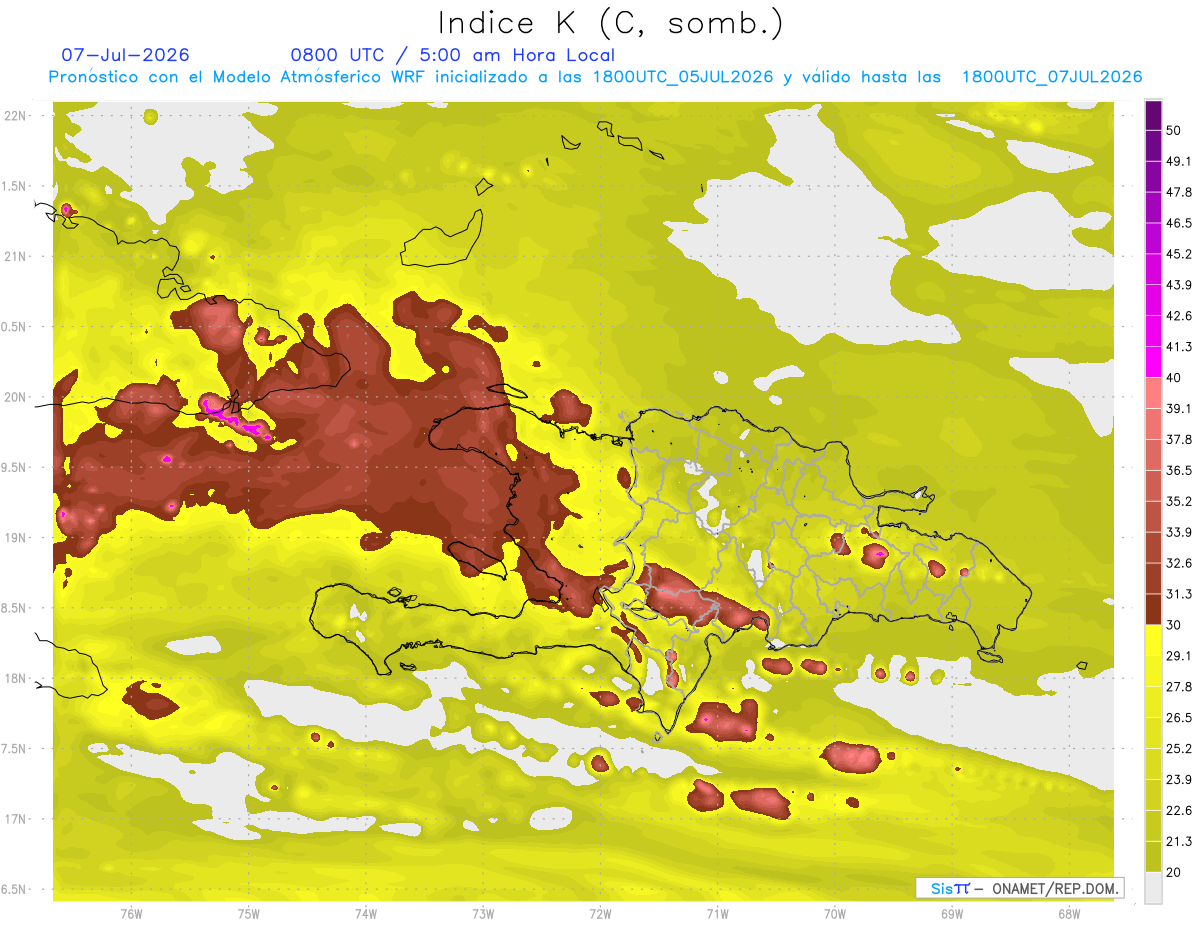Click the '23.9' colorbar value
This screenshot has height=927, width=1200.
tap(1179, 779)
